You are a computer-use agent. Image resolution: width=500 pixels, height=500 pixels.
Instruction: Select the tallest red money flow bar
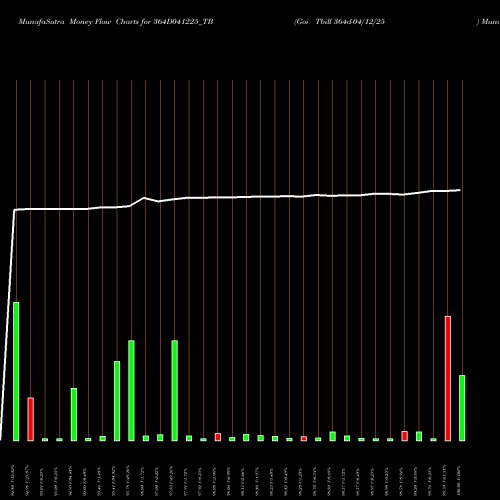pos(448,379)
